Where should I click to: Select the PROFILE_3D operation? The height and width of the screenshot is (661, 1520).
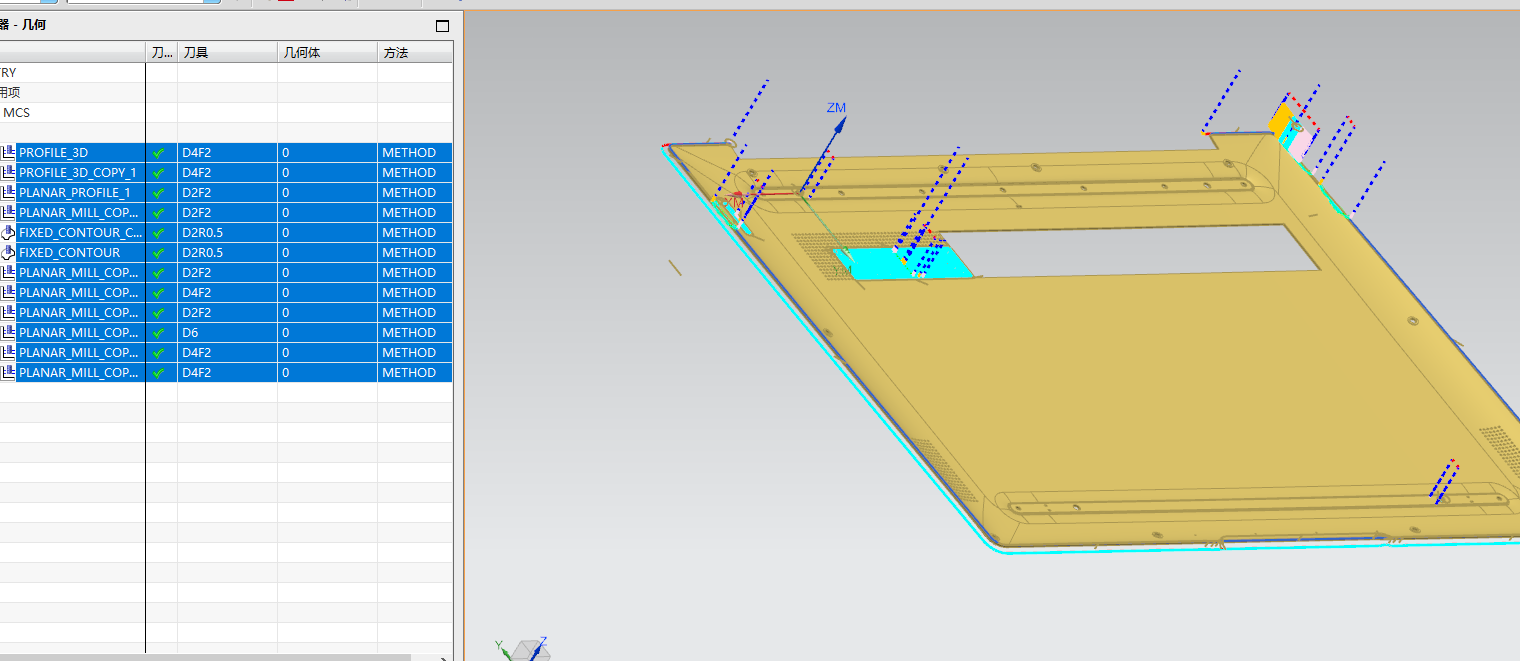(x=53, y=153)
